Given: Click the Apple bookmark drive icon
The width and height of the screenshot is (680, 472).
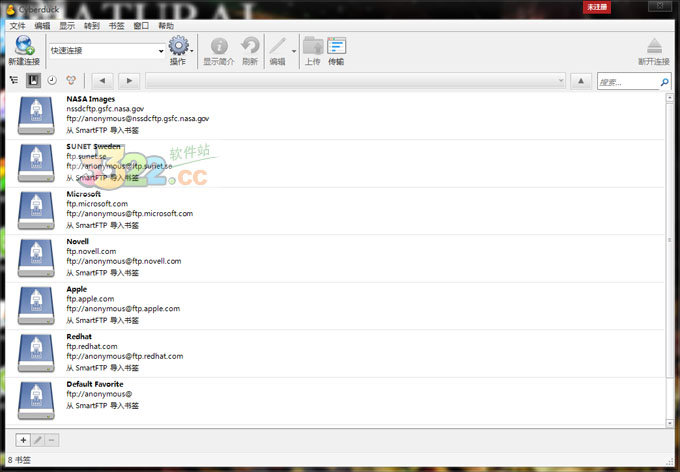Looking at the screenshot, I should coord(36,306).
